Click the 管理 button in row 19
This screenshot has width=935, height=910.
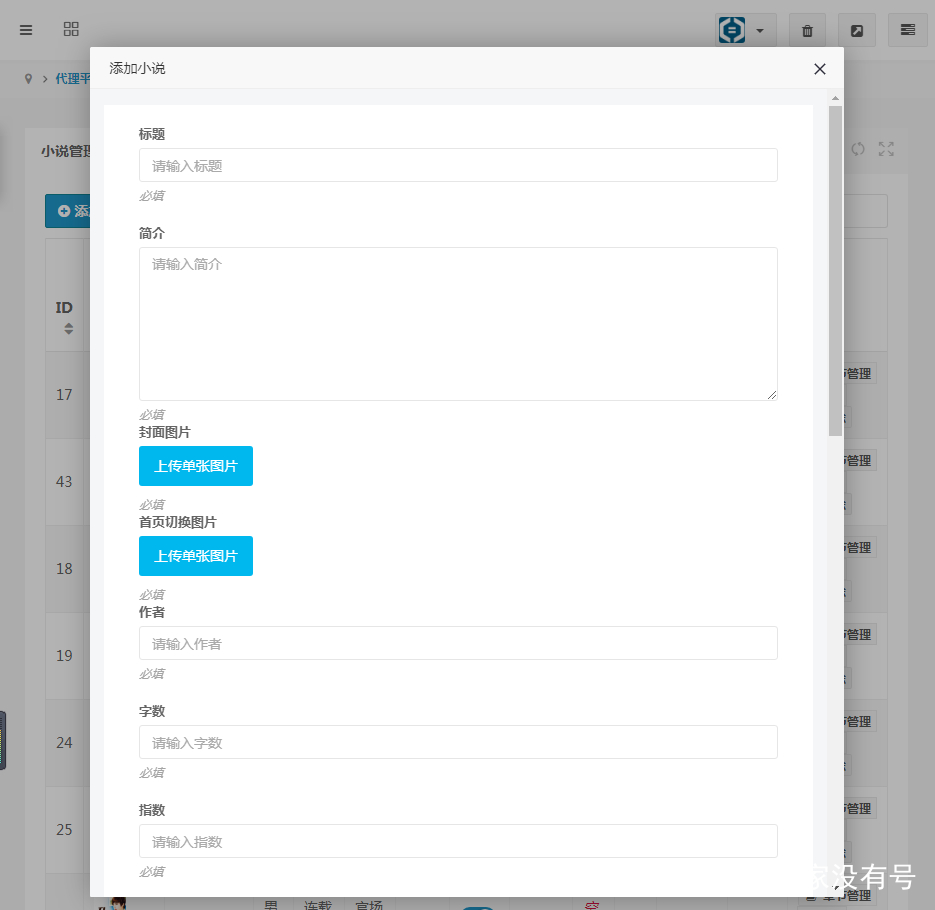click(859, 634)
